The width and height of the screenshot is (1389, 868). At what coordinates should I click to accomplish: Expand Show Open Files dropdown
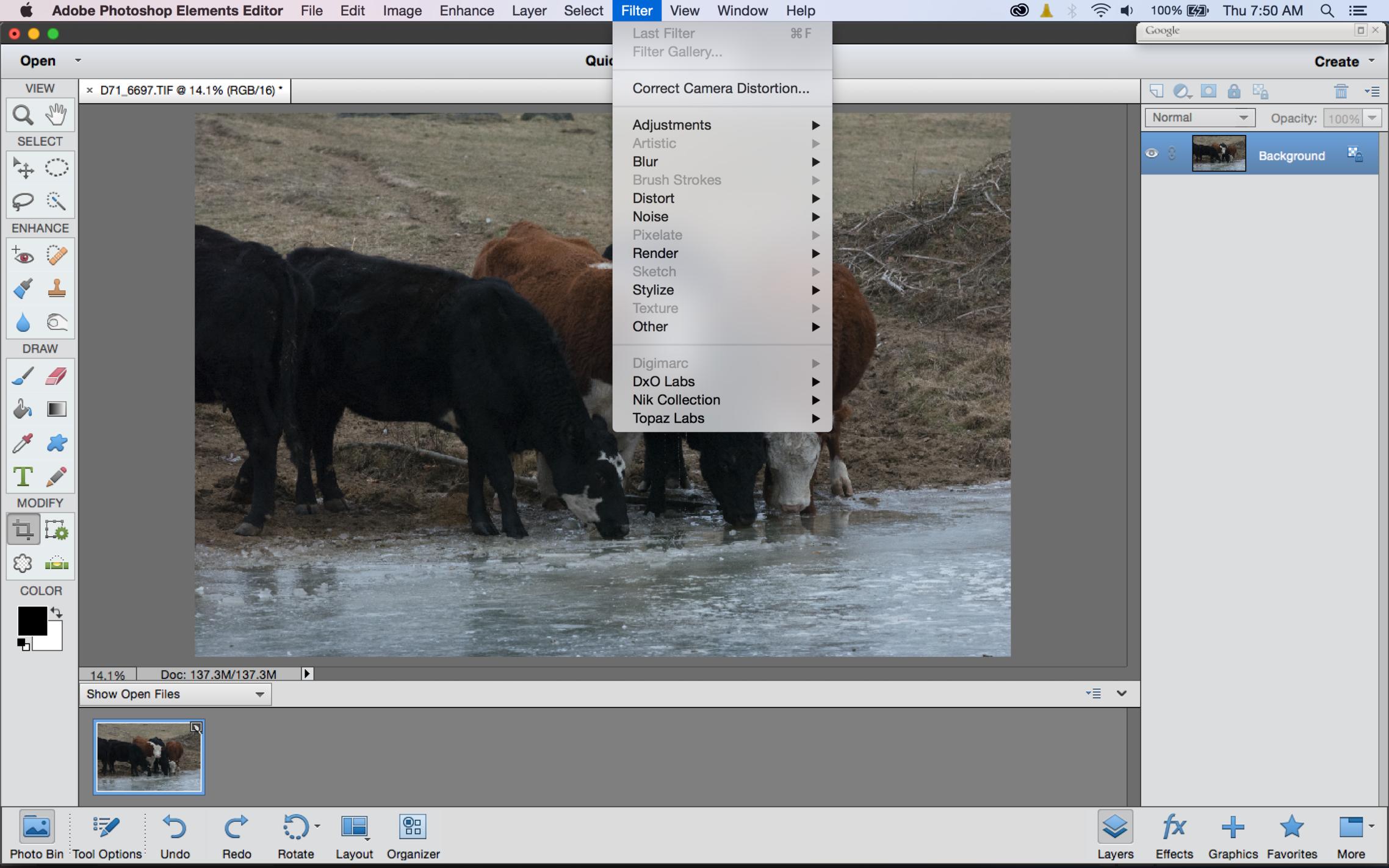tap(175, 694)
